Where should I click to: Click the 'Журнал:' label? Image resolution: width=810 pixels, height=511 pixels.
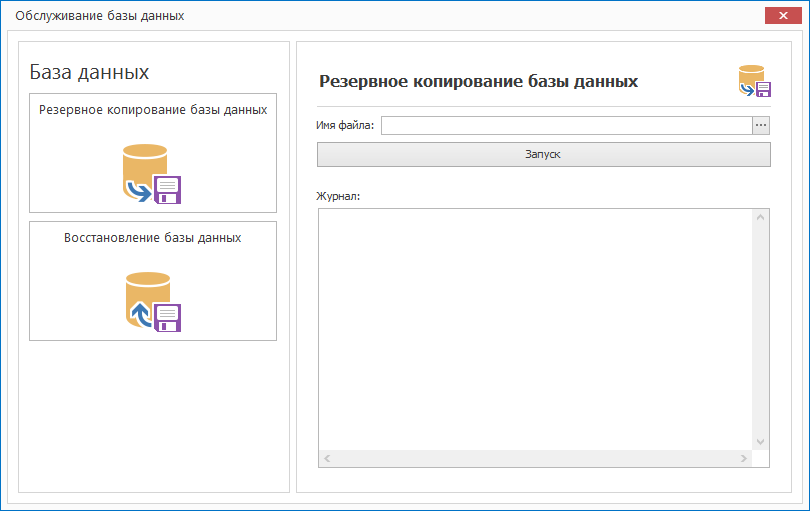pos(338,196)
